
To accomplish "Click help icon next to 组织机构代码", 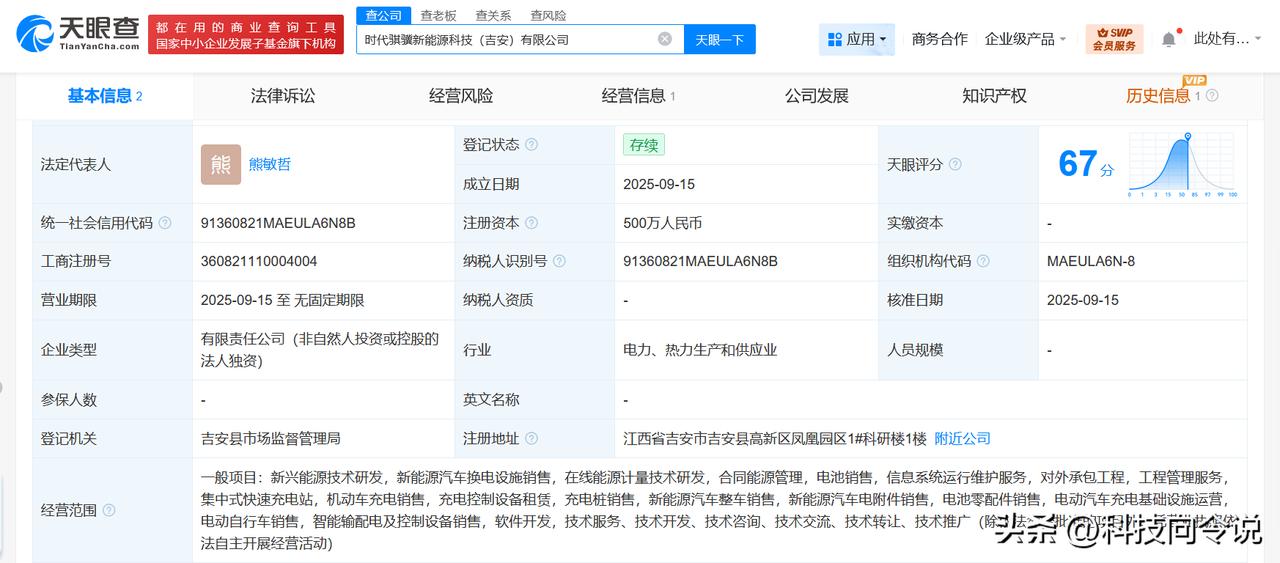I will (x=983, y=261).
